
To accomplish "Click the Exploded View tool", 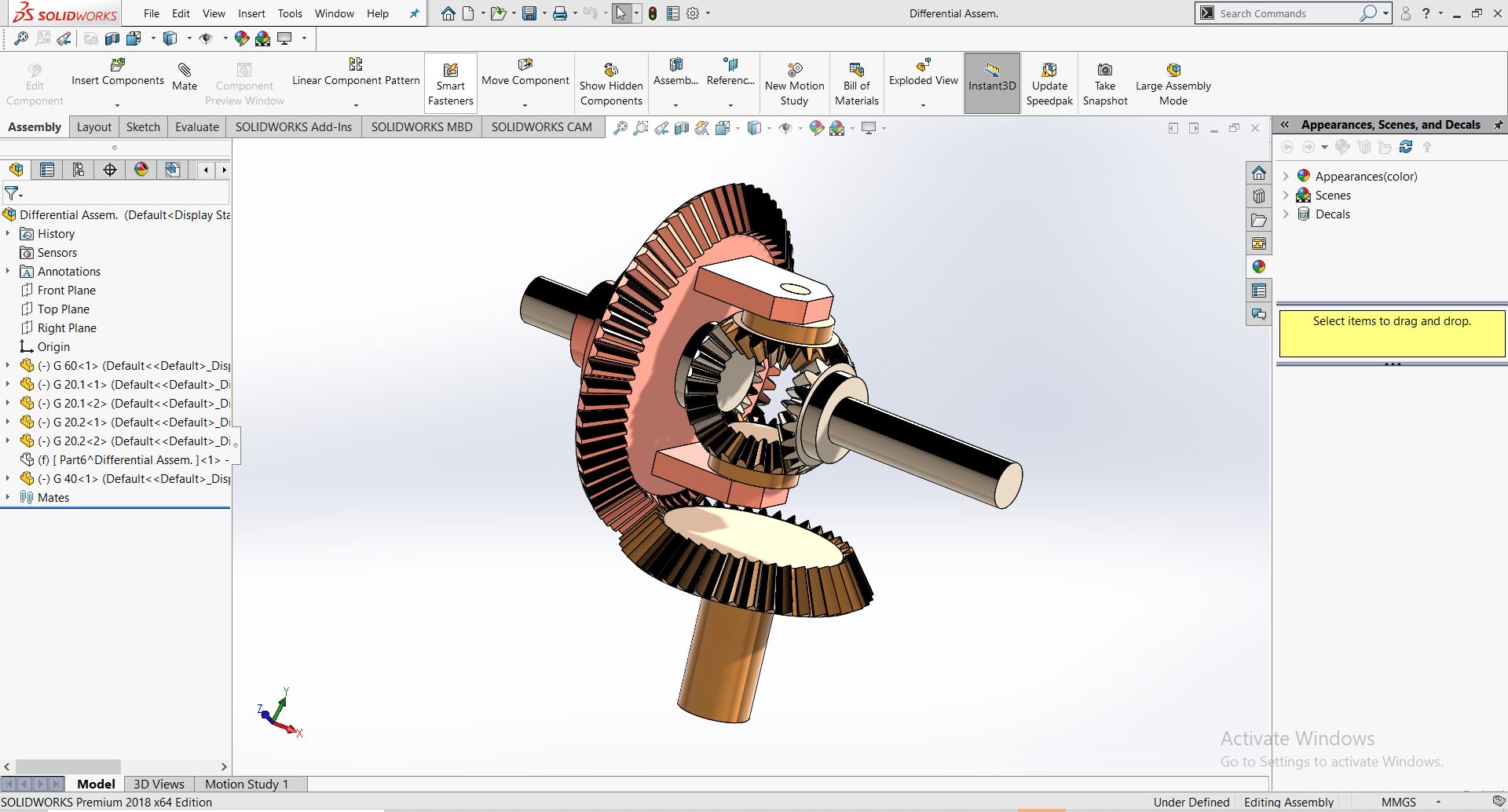I will pos(924,72).
